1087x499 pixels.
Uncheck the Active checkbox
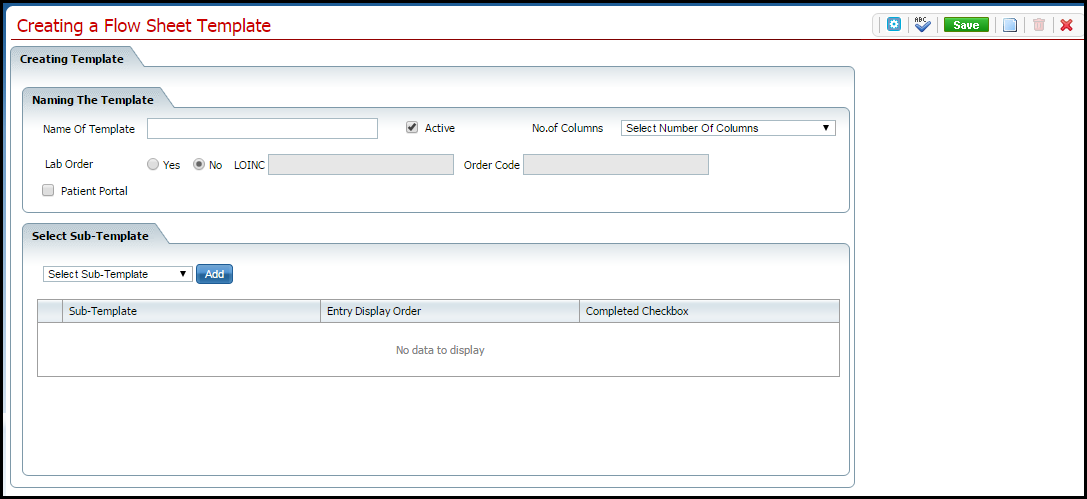(x=412, y=128)
